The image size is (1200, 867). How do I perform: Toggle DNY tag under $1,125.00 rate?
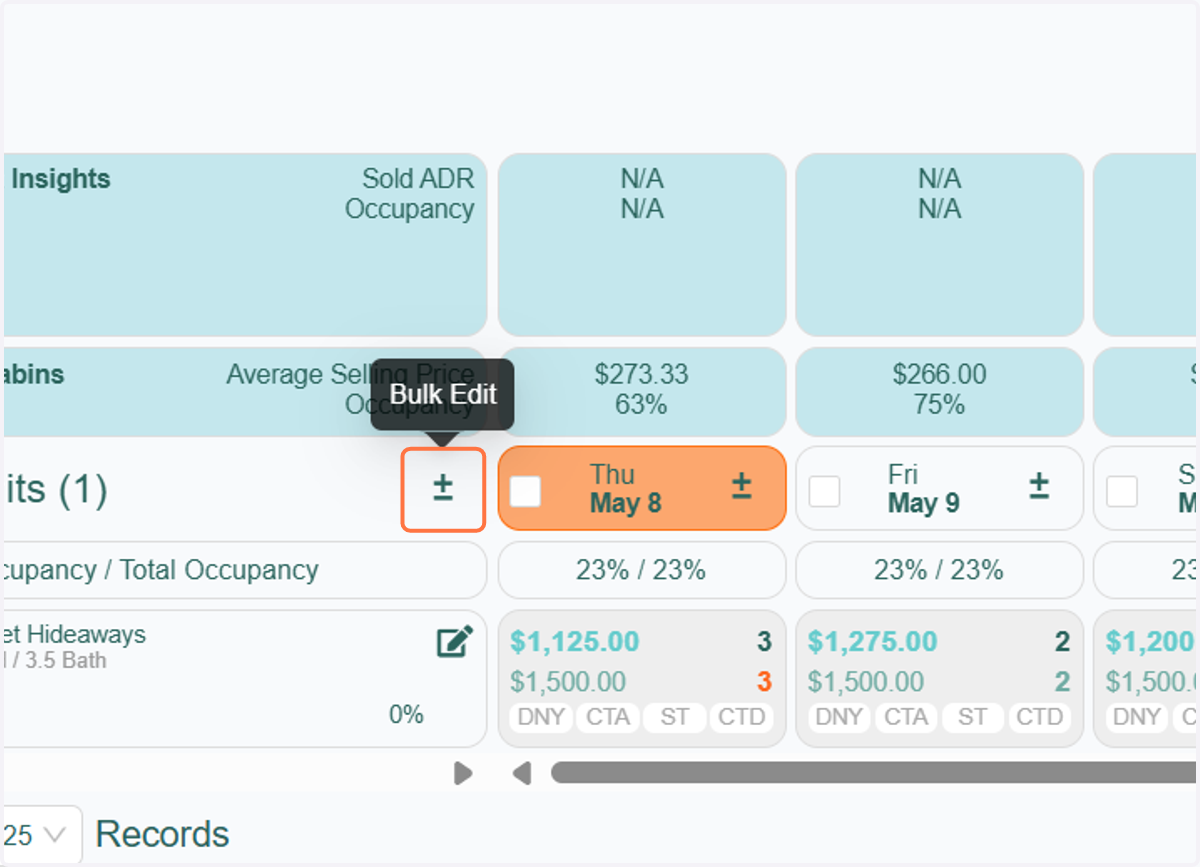[x=540, y=717]
